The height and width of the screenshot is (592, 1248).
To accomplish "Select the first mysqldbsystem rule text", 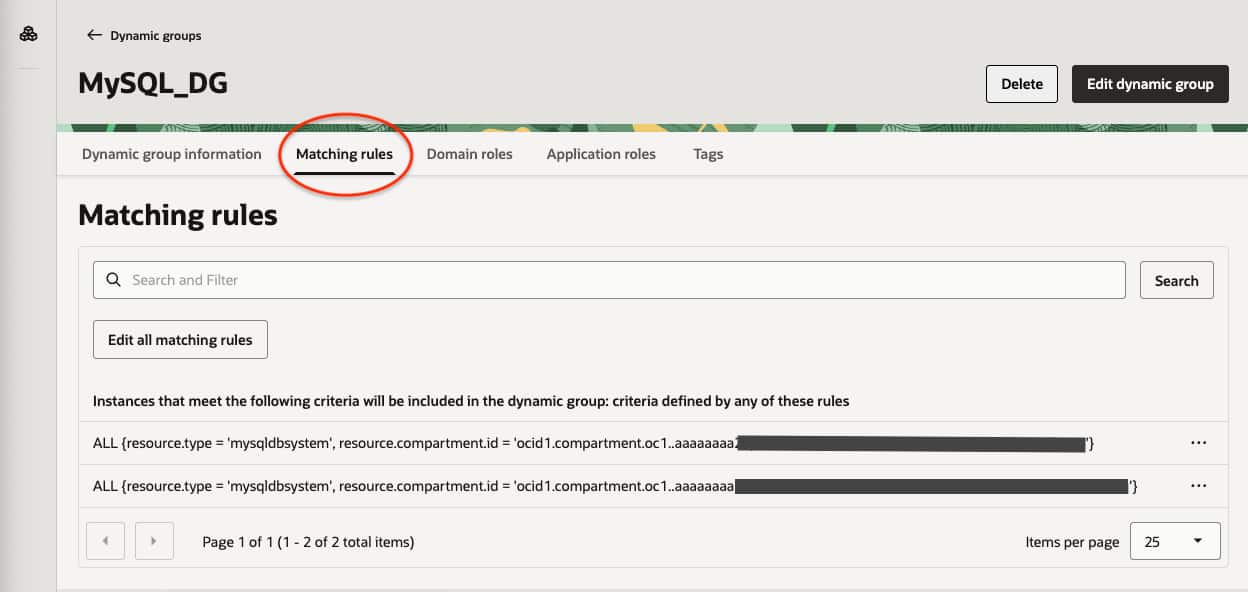I will [x=594, y=443].
